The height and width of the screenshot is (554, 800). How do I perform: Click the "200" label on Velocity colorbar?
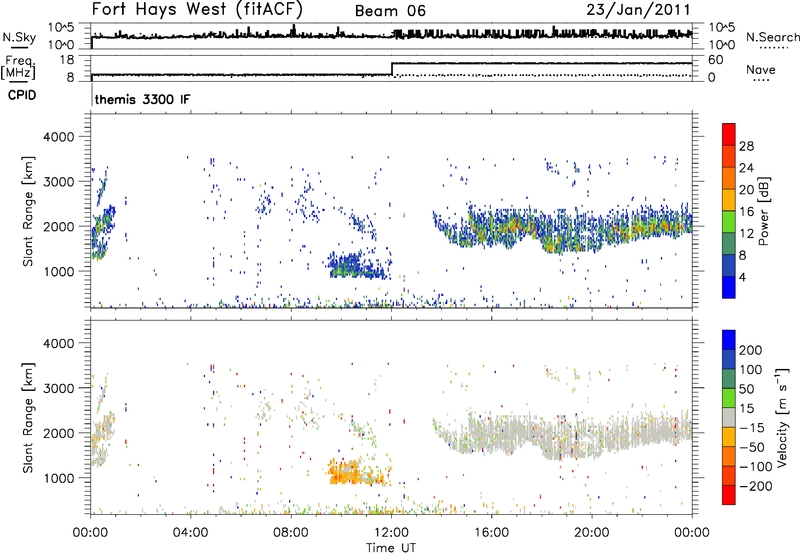point(751,350)
